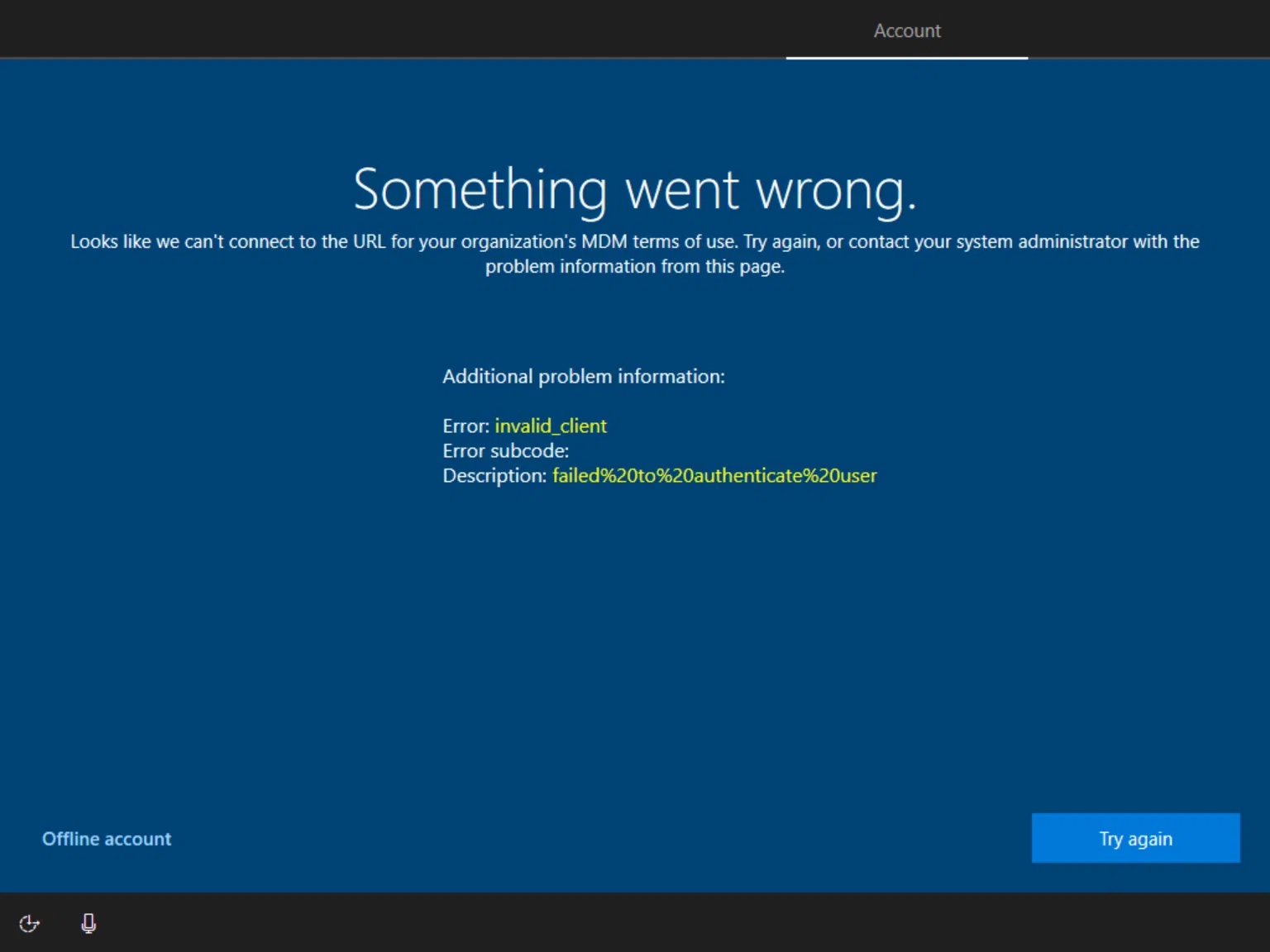The width and height of the screenshot is (1270, 952).
Task: Click the 'Error subcode:' label
Action: [x=506, y=450]
